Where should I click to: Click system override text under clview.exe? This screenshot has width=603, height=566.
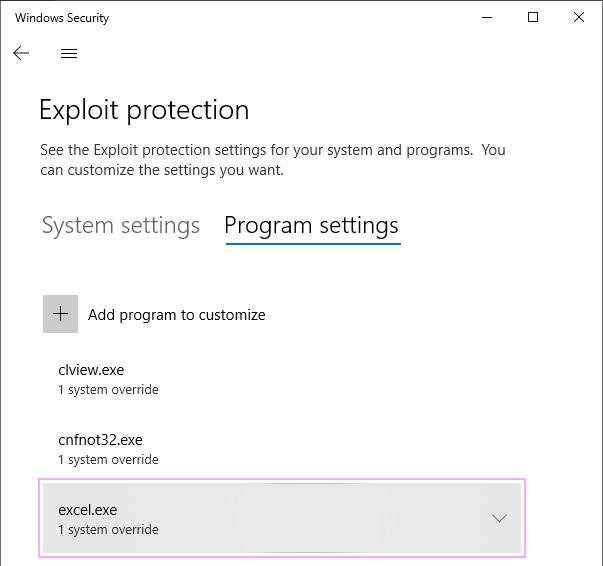pyautogui.click(x=108, y=390)
